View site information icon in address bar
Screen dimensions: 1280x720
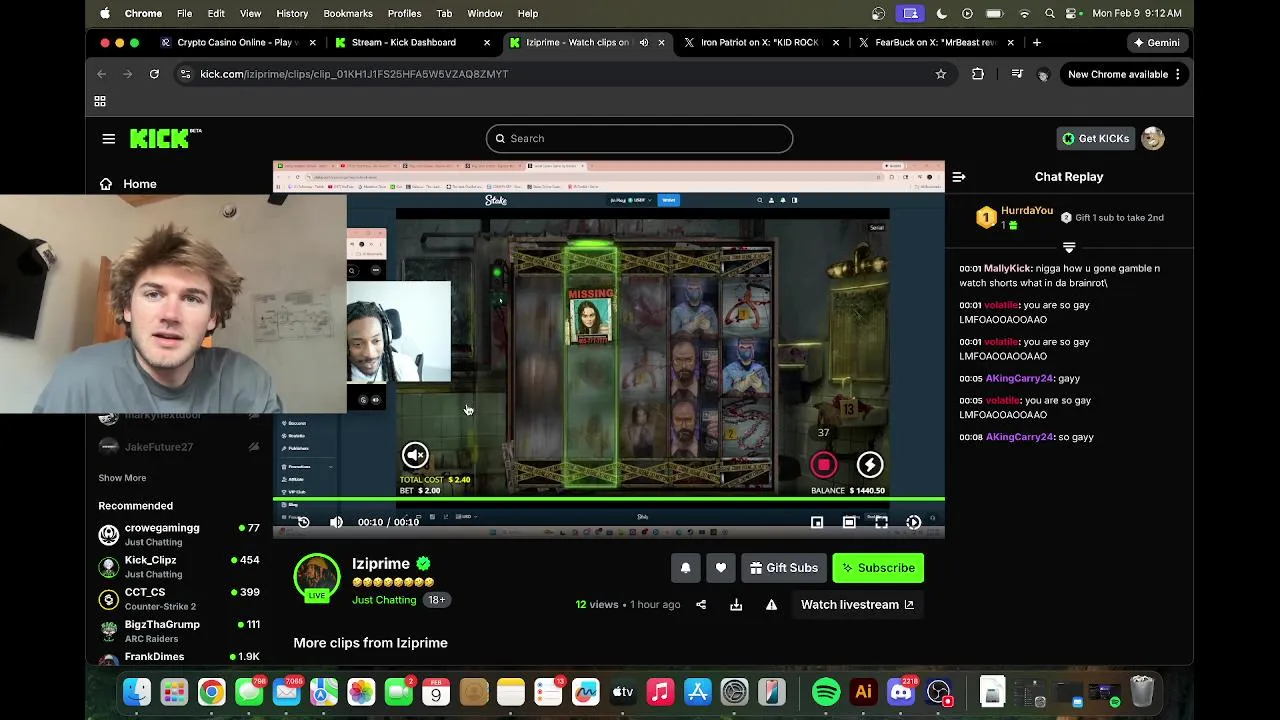point(185,74)
